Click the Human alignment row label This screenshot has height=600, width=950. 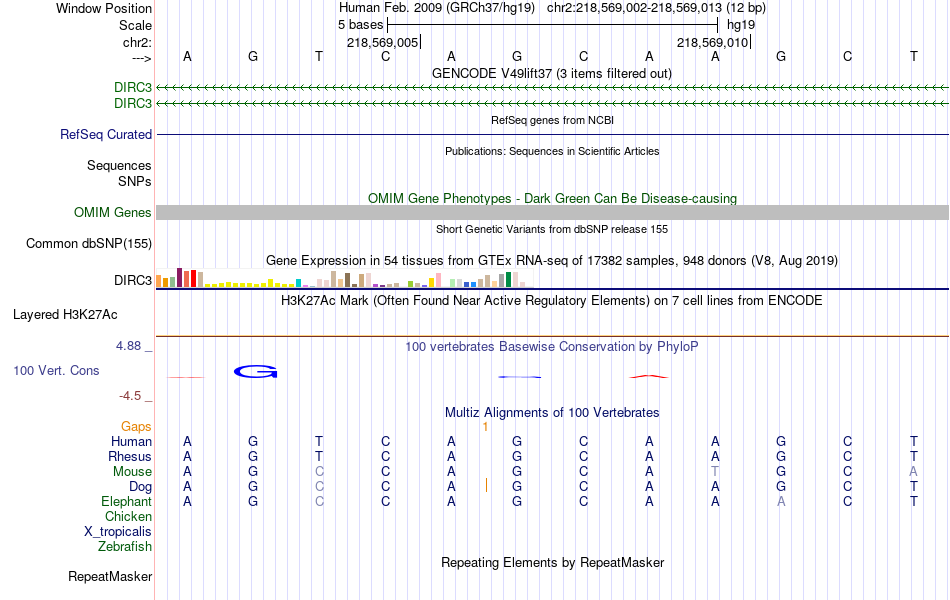pyautogui.click(x=131, y=441)
